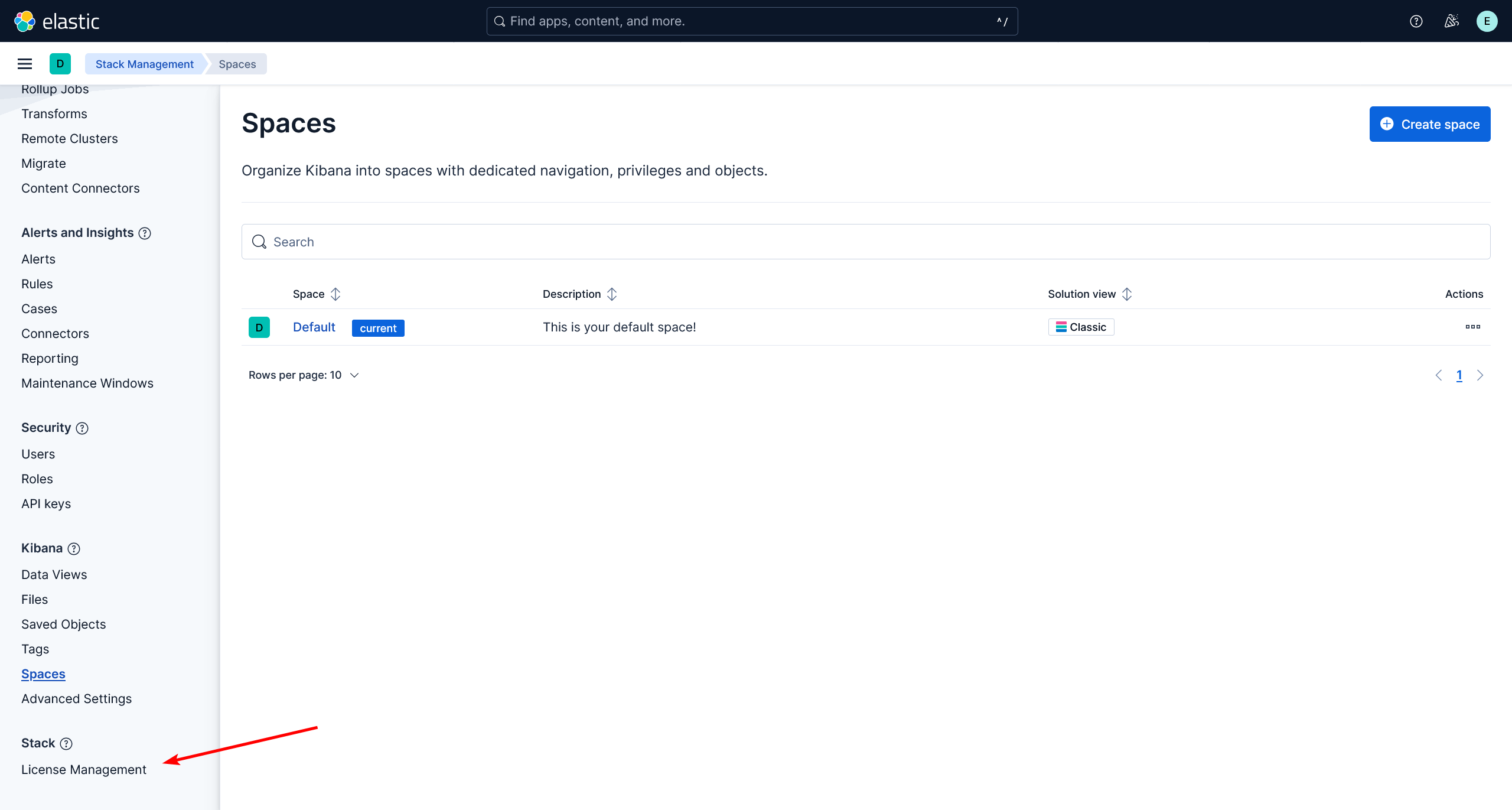Open the Default space link
Screen dimensions: 1512x810
[x=314, y=327]
